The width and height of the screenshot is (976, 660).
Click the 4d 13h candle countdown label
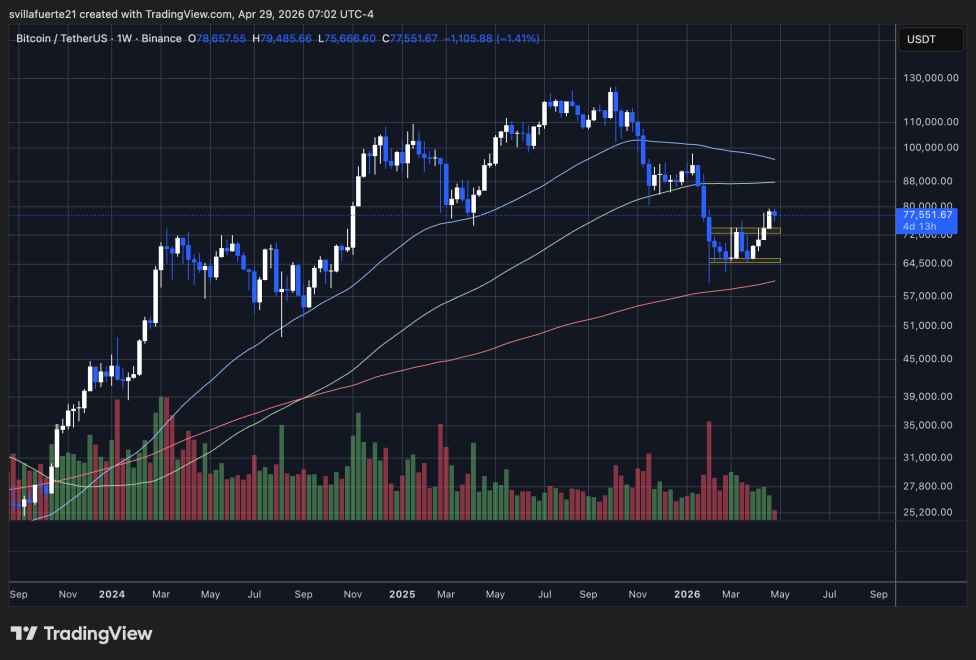[x=918, y=226]
